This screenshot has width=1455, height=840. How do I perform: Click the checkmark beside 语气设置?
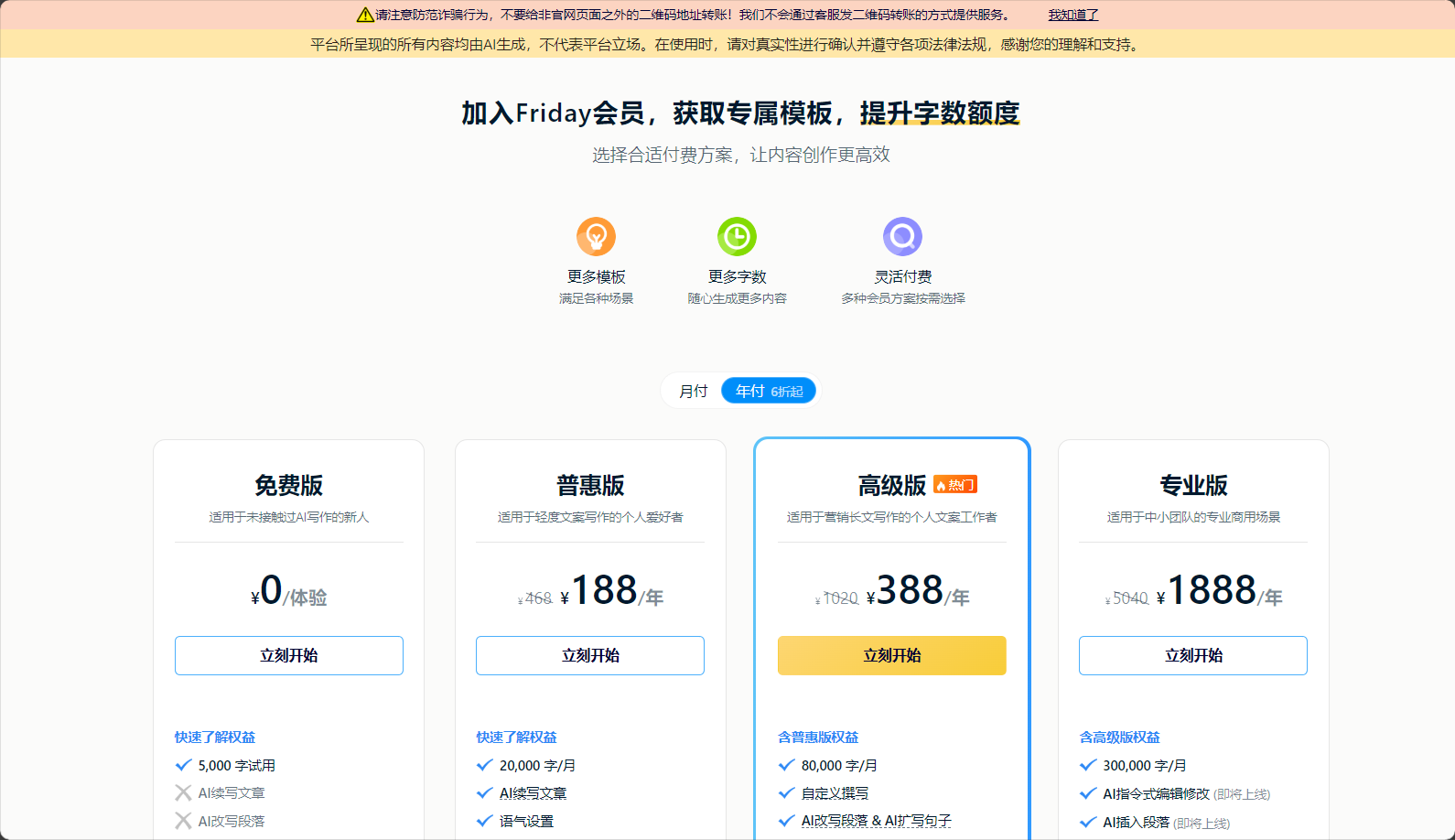click(484, 821)
